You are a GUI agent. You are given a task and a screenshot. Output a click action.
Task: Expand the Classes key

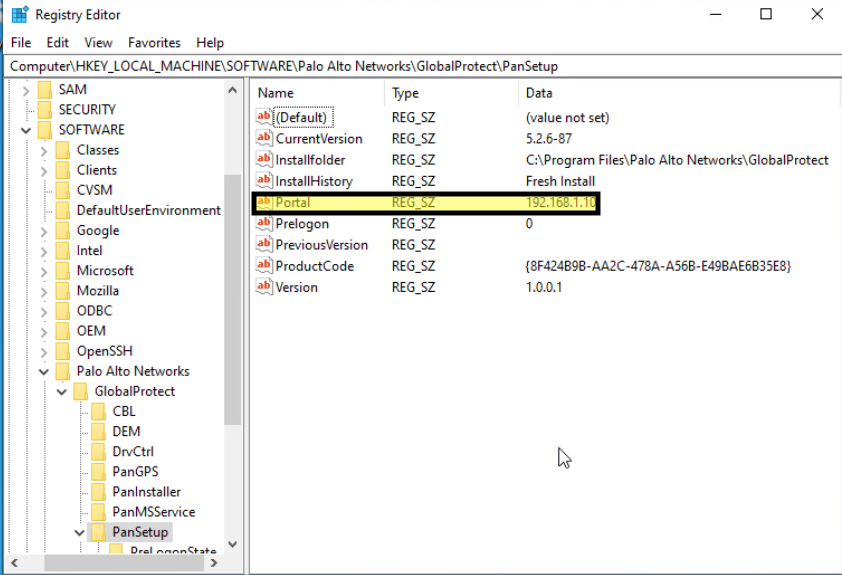pos(43,151)
